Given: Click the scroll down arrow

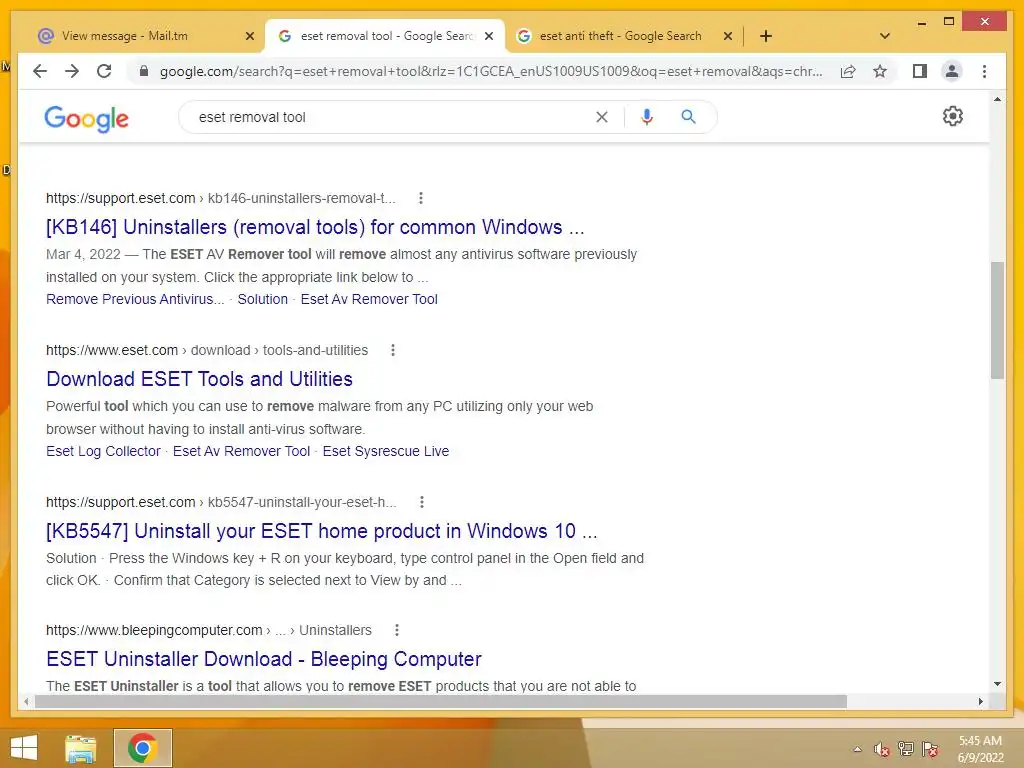Looking at the screenshot, I should (997, 684).
